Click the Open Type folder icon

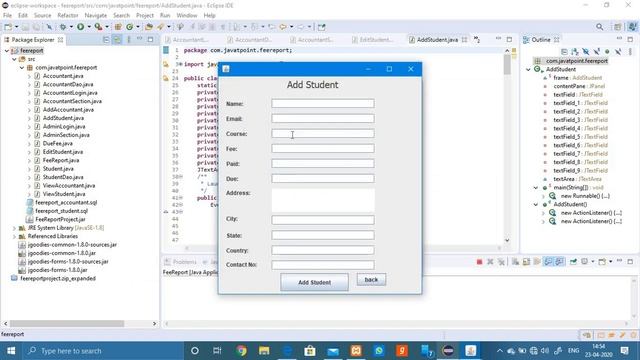[x=149, y=27]
